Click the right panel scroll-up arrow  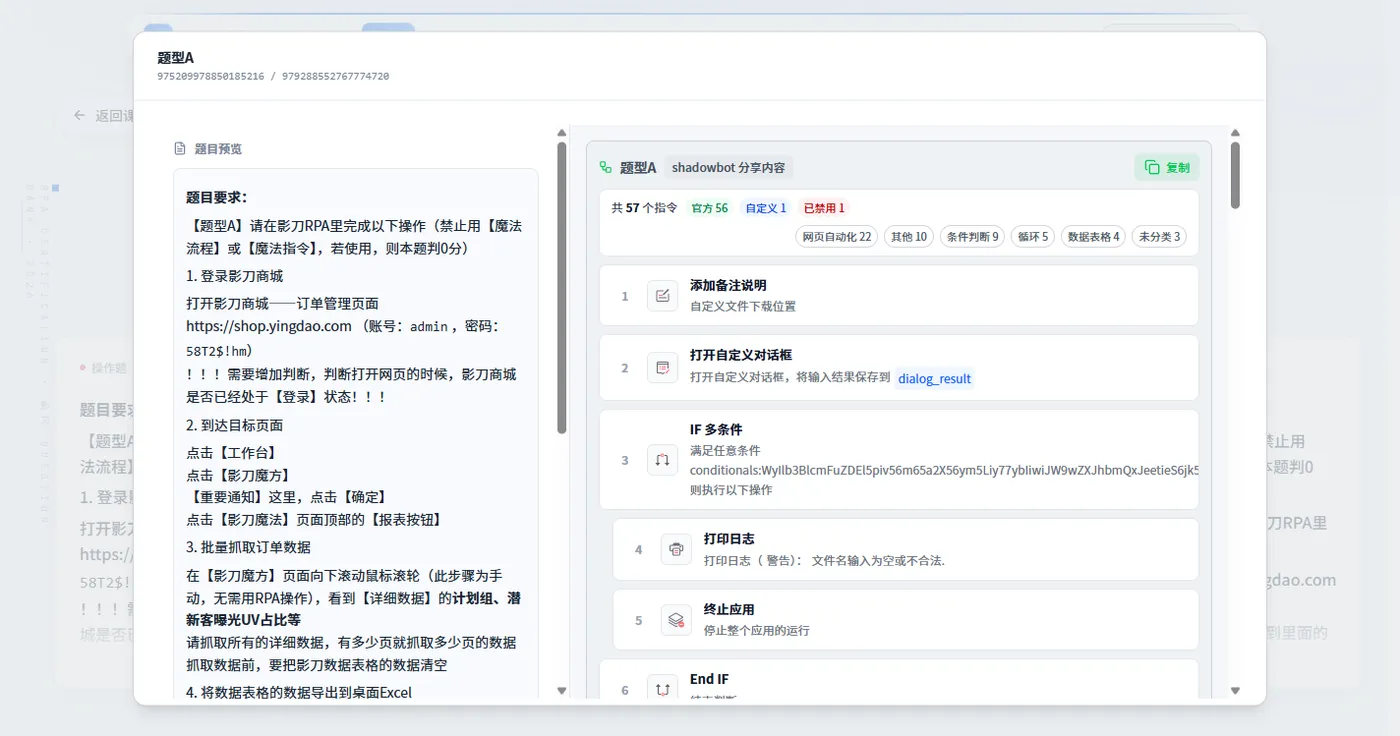(x=1235, y=133)
